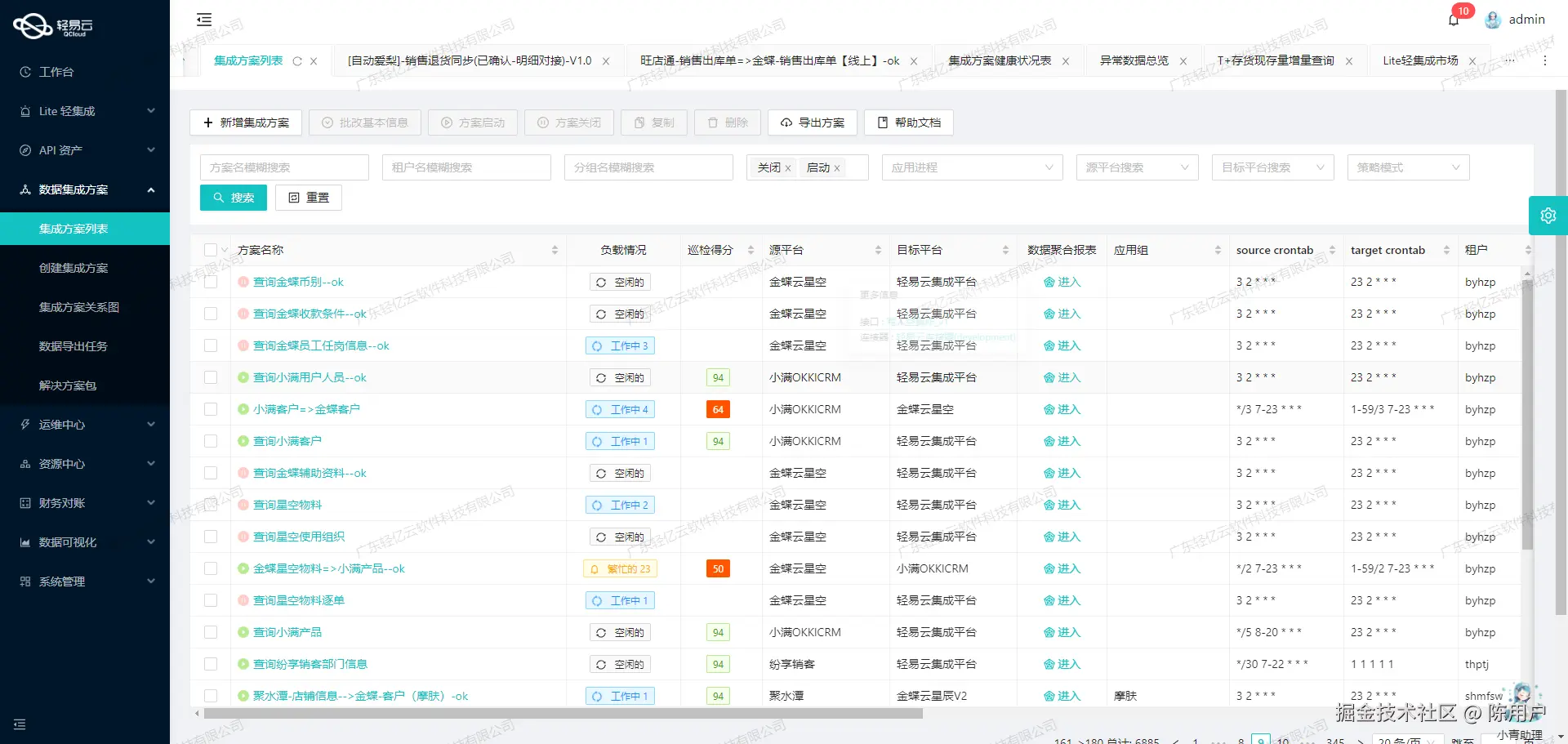The height and width of the screenshot is (744, 1568).
Task: Expand the 系统管理 sidebar menu
Action: [x=61, y=581]
